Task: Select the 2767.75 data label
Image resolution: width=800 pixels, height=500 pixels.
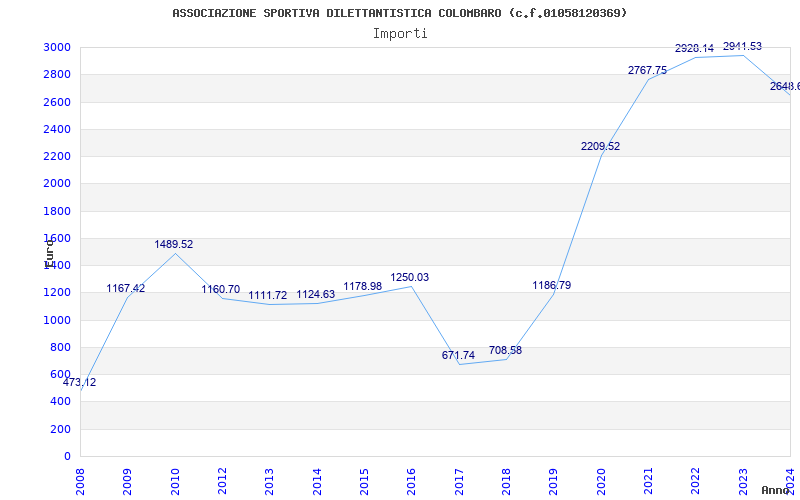Action: pos(647,70)
